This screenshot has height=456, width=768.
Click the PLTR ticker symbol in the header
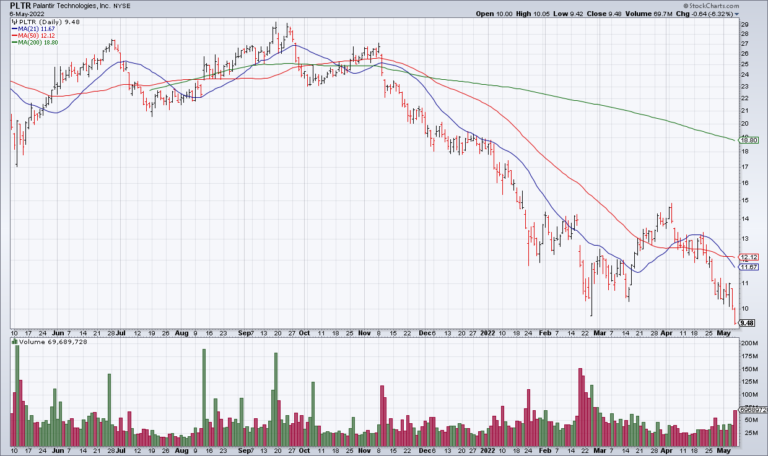pos(20,6)
